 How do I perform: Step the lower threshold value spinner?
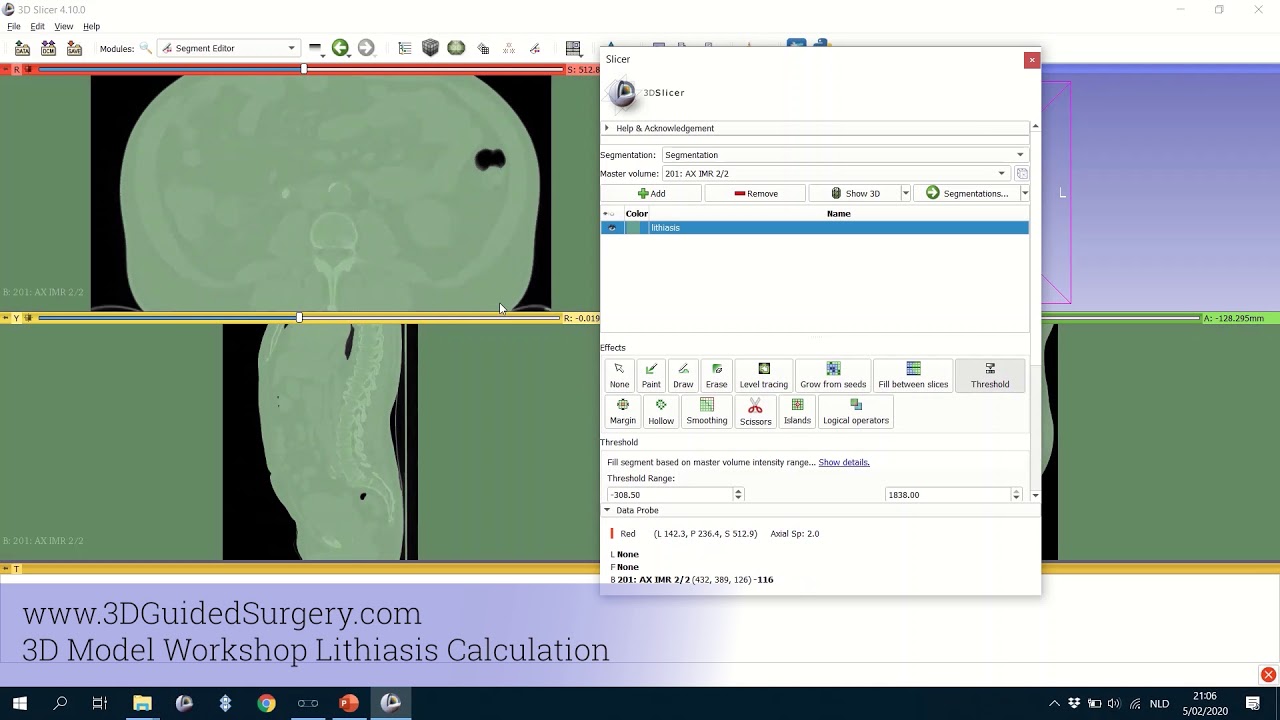738,495
